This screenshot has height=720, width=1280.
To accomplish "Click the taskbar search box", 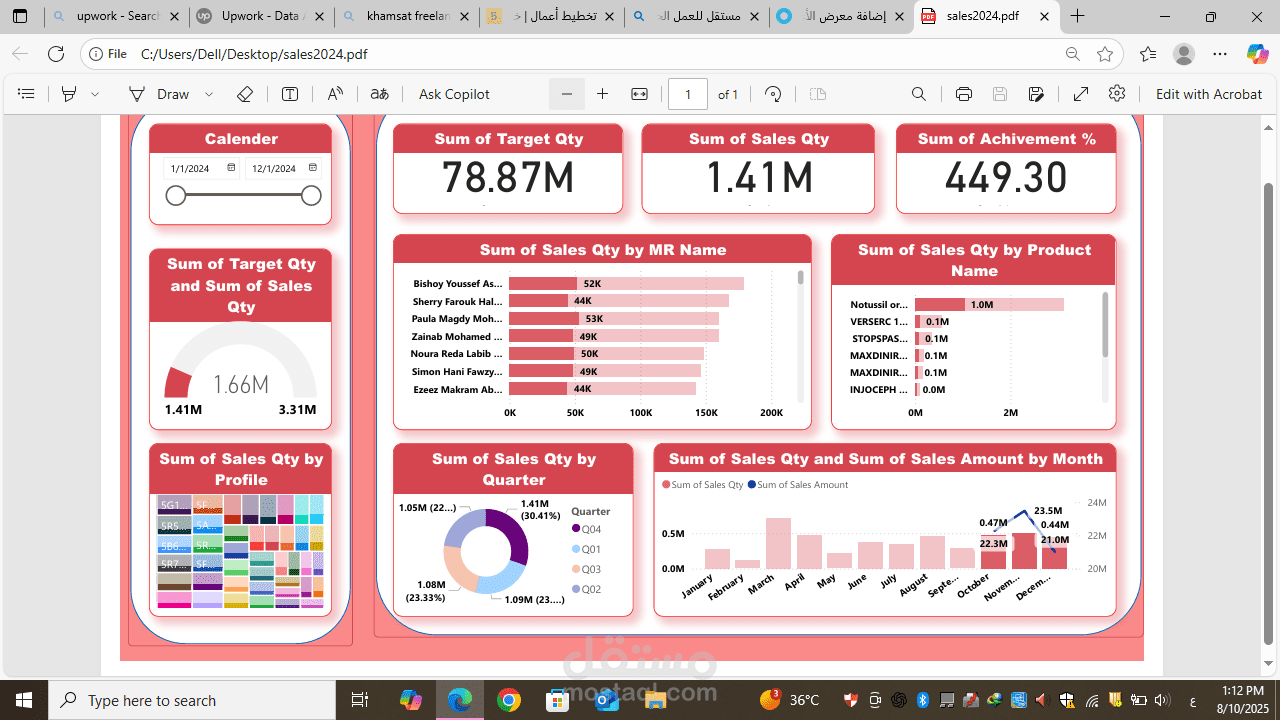I will [192, 700].
